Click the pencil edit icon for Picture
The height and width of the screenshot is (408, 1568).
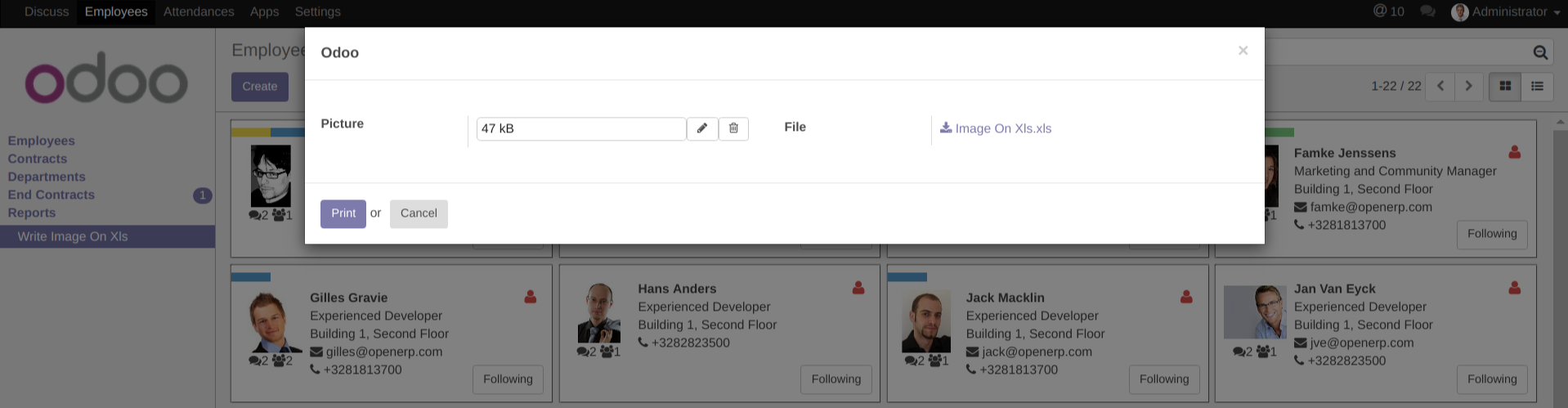(x=702, y=128)
